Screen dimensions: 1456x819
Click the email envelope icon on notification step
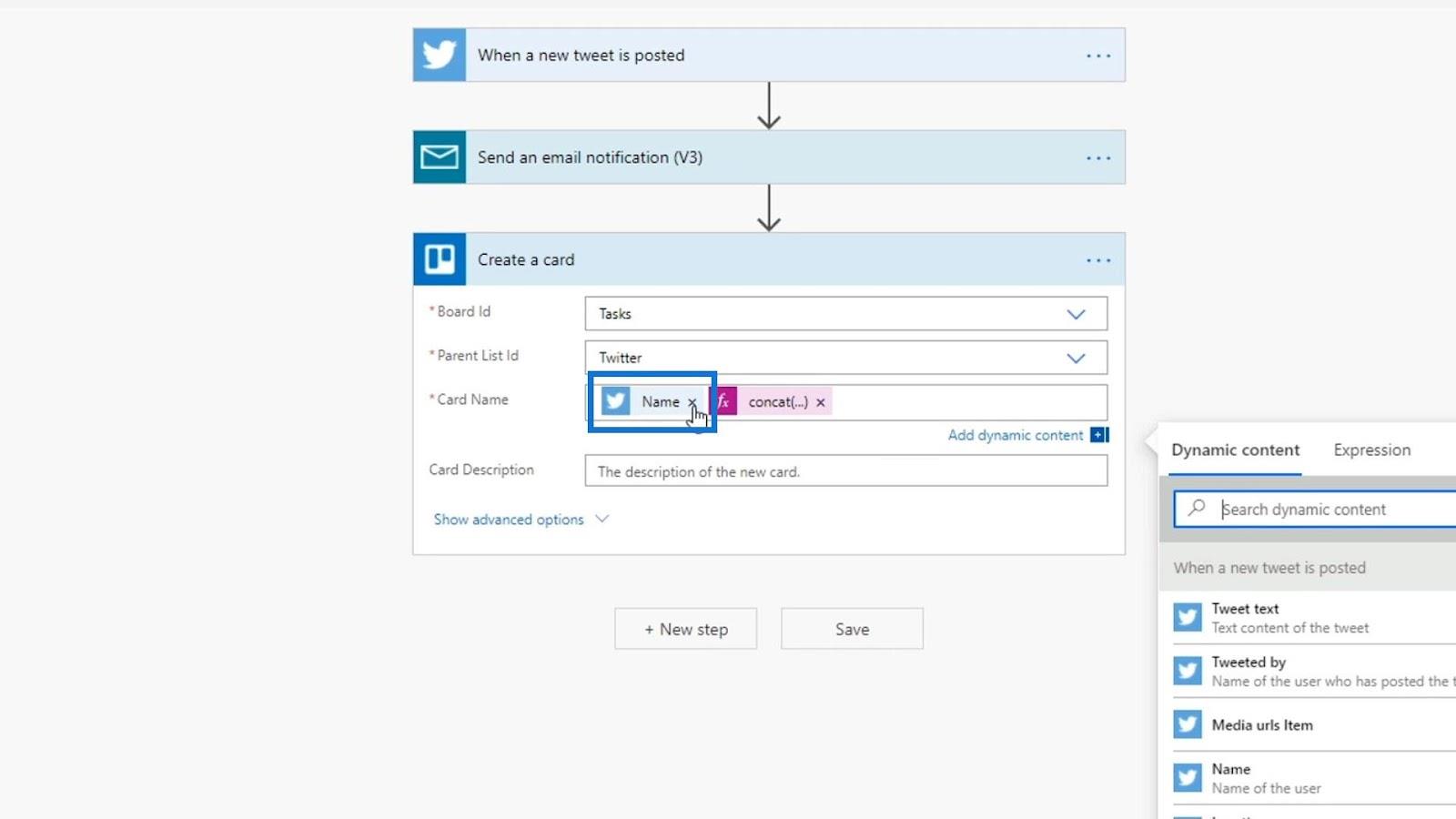440,157
